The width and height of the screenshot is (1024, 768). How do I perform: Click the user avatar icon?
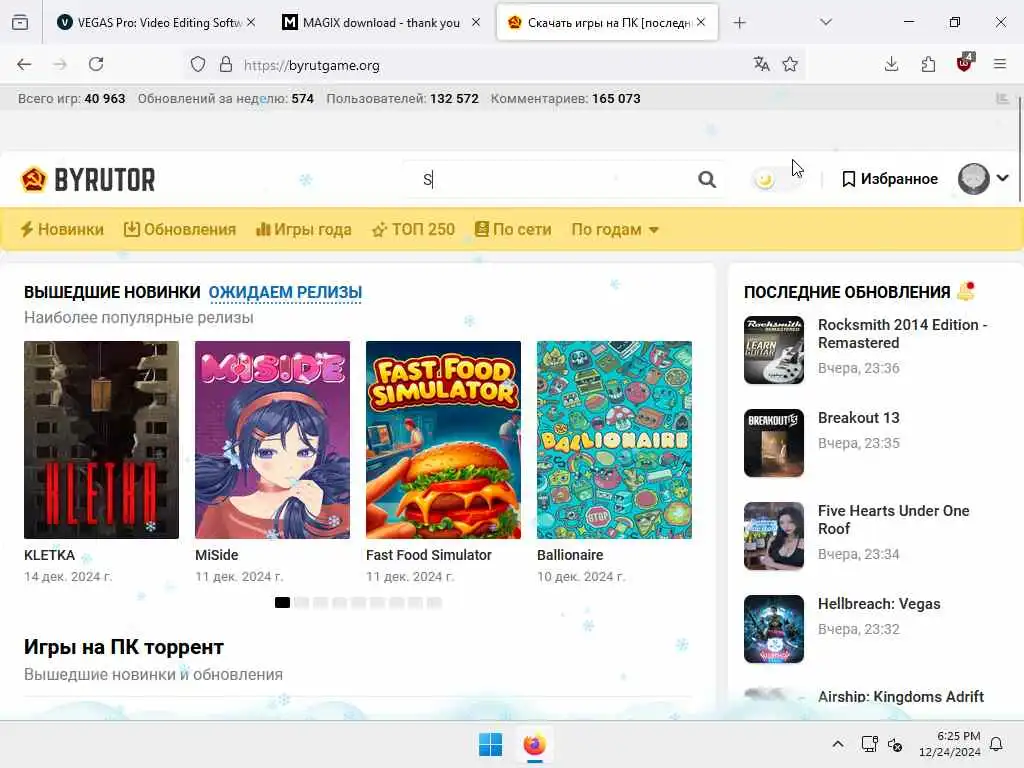[x=973, y=179]
